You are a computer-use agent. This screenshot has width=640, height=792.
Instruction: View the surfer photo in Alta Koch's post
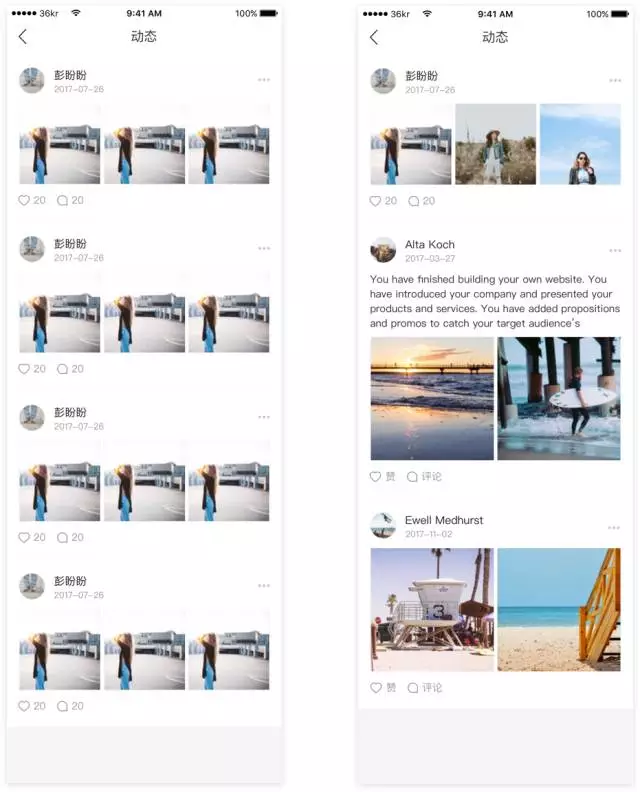tap(559, 399)
